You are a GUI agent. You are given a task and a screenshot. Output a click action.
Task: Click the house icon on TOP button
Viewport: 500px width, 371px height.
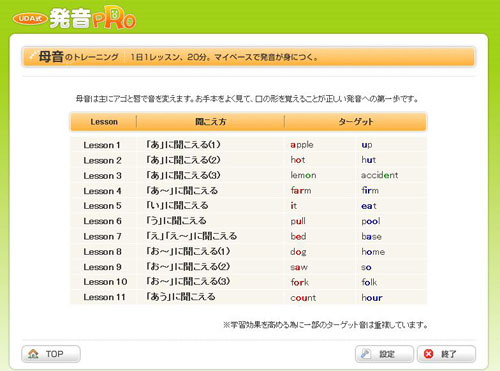tap(33, 354)
